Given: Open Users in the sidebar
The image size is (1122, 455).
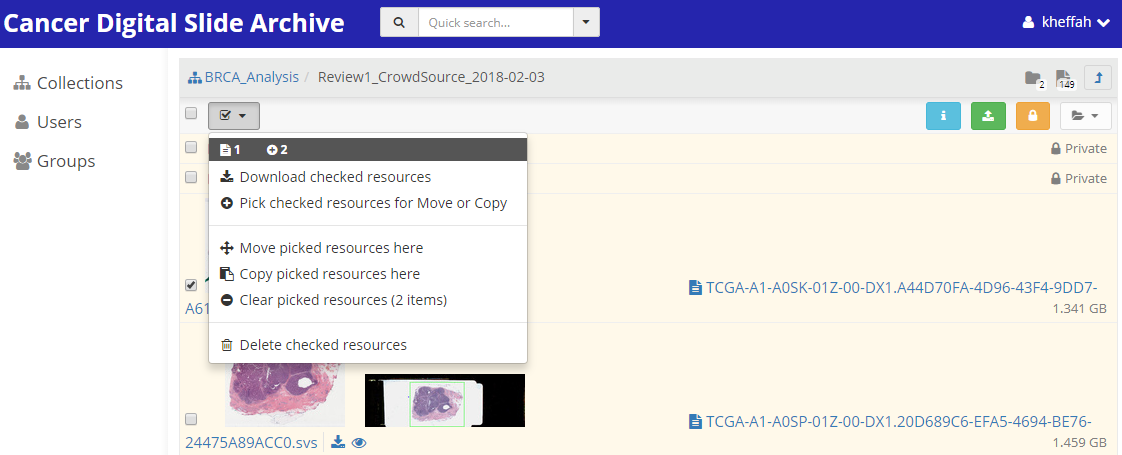Looking at the screenshot, I should [48, 122].
